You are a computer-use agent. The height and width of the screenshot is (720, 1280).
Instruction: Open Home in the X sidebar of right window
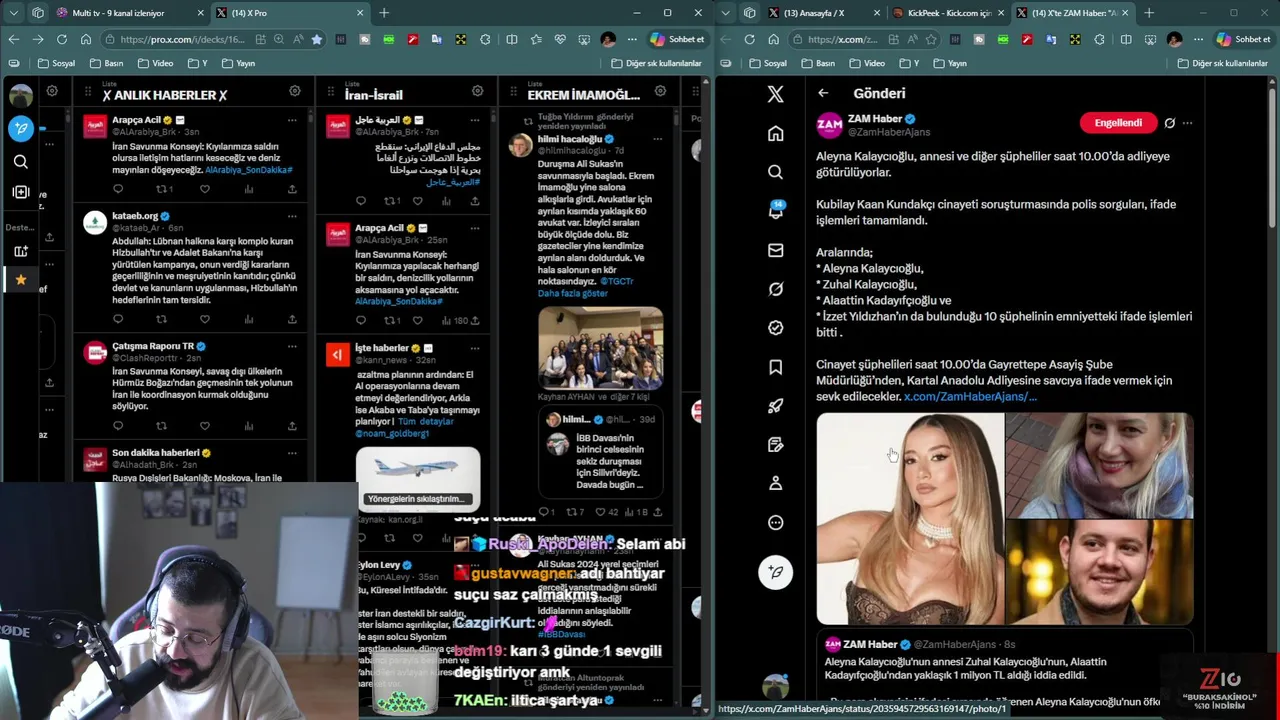775,133
